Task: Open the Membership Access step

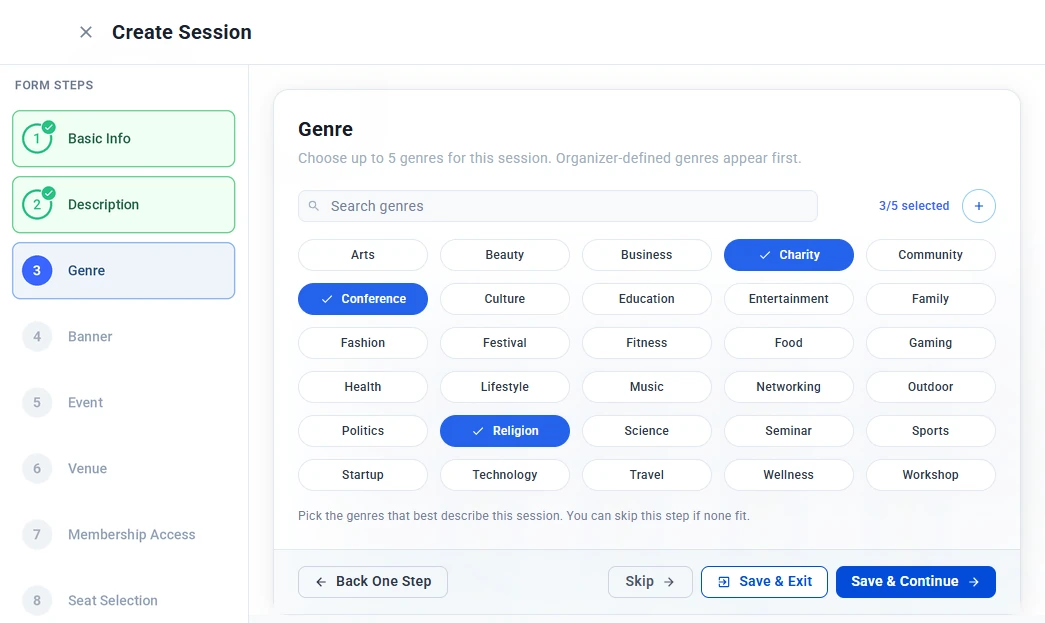Action: click(123, 534)
